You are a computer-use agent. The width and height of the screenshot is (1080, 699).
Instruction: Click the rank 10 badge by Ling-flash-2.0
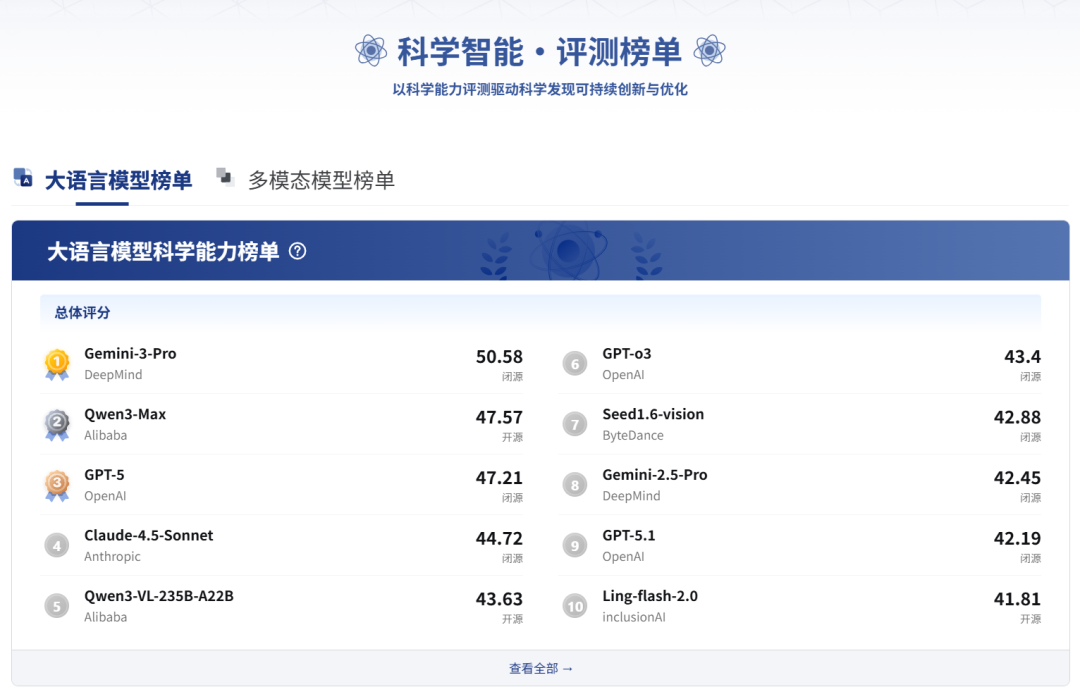tap(575, 606)
